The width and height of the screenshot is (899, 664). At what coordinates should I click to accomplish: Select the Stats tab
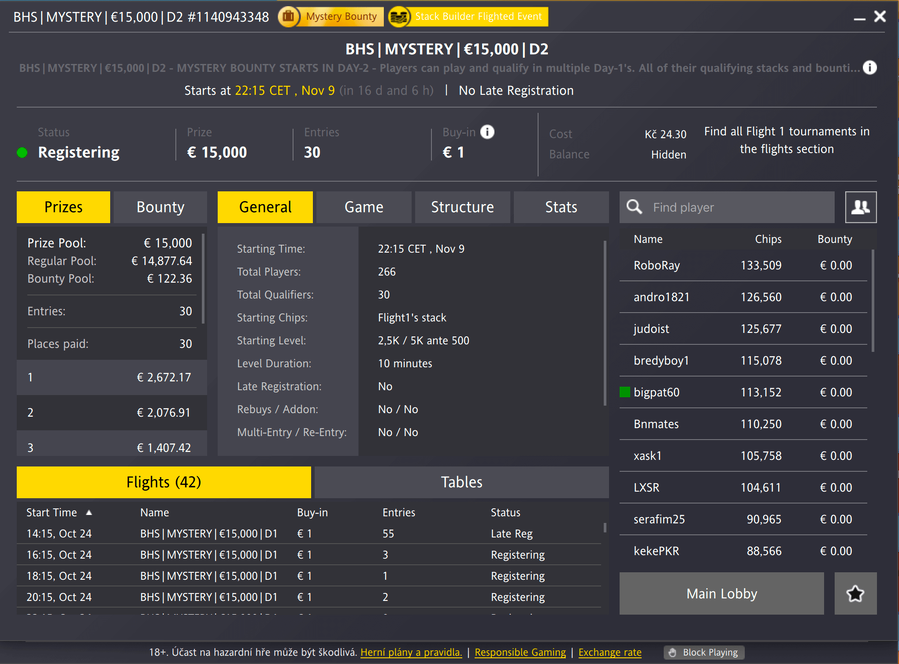561,207
